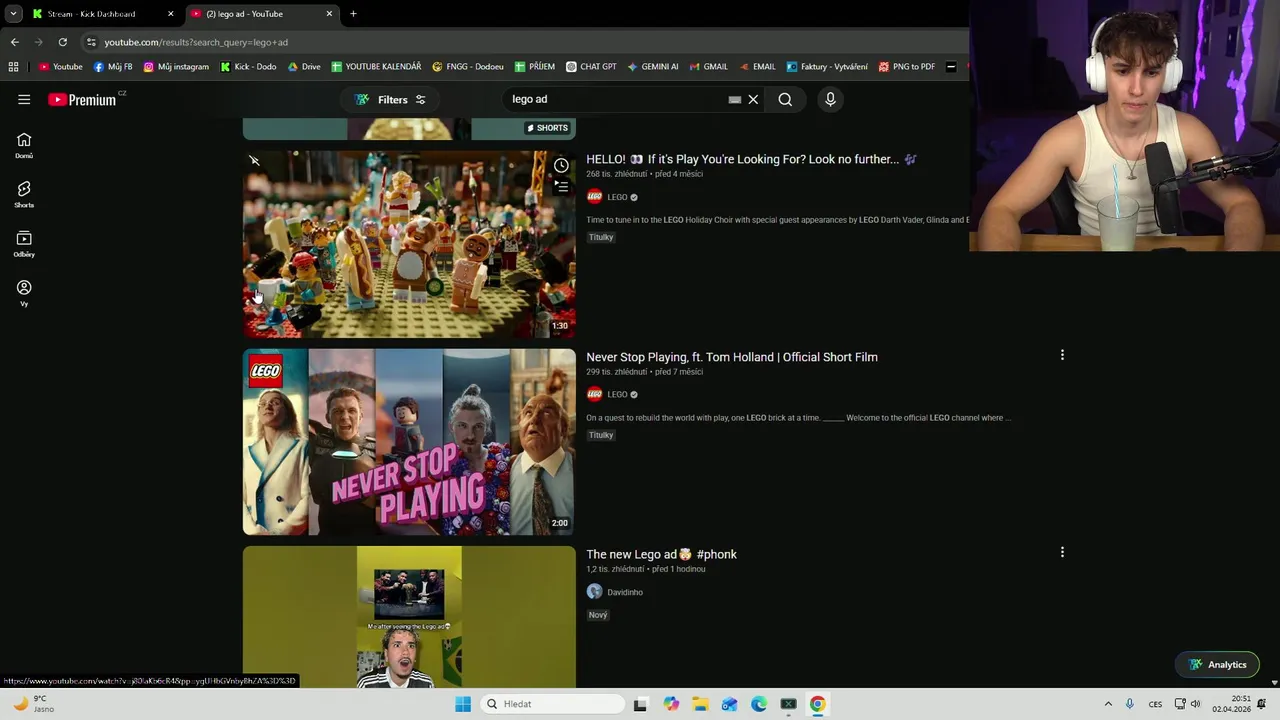Click the search magnifier button
Image resolution: width=1280 pixels, height=720 pixels.
(785, 99)
